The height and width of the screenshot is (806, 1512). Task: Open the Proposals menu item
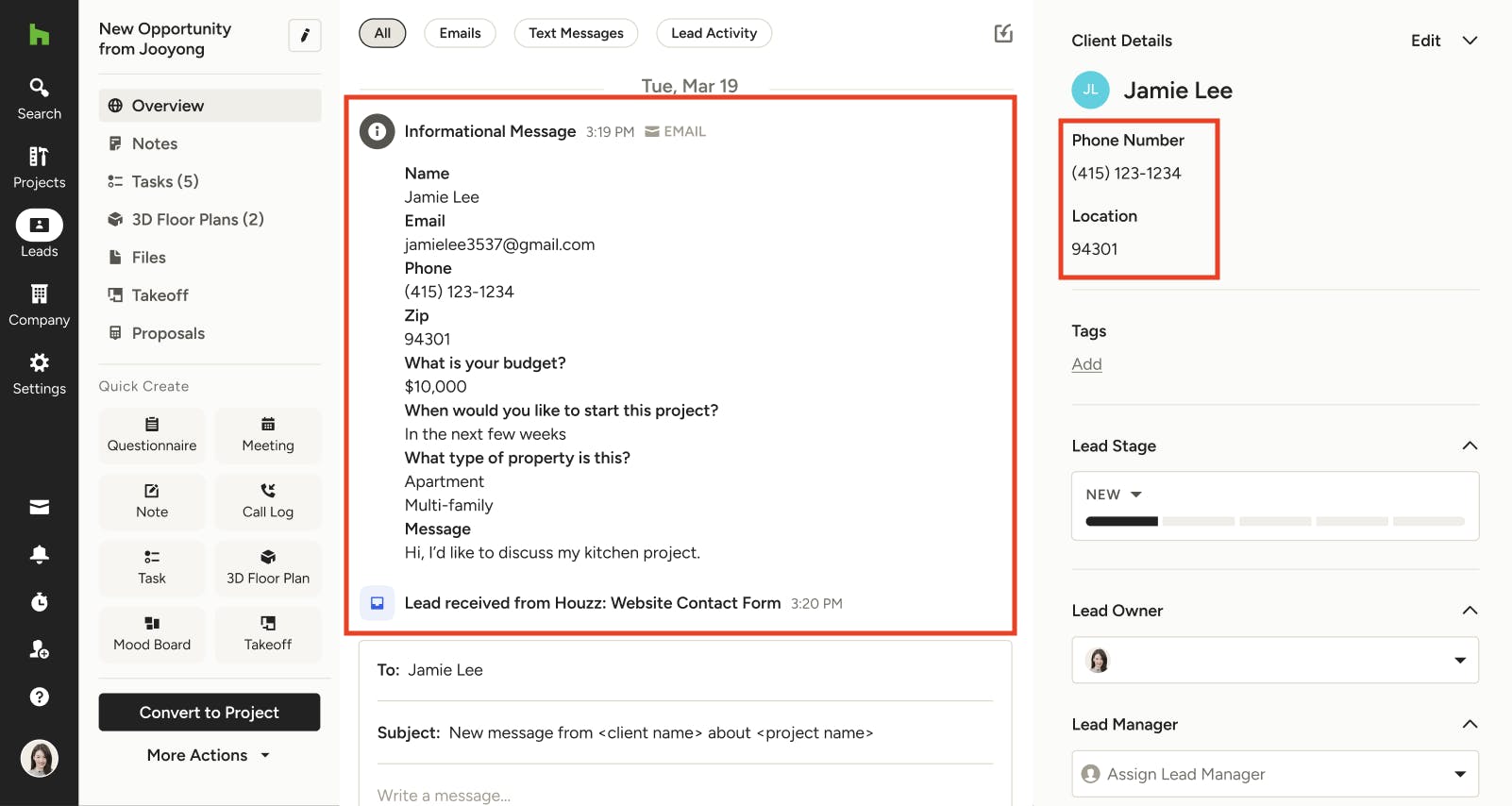(x=168, y=333)
